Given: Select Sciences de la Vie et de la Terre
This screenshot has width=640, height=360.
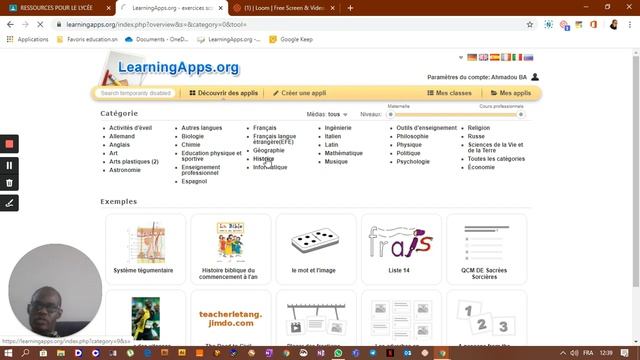Looking at the screenshot, I should (x=496, y=147).
